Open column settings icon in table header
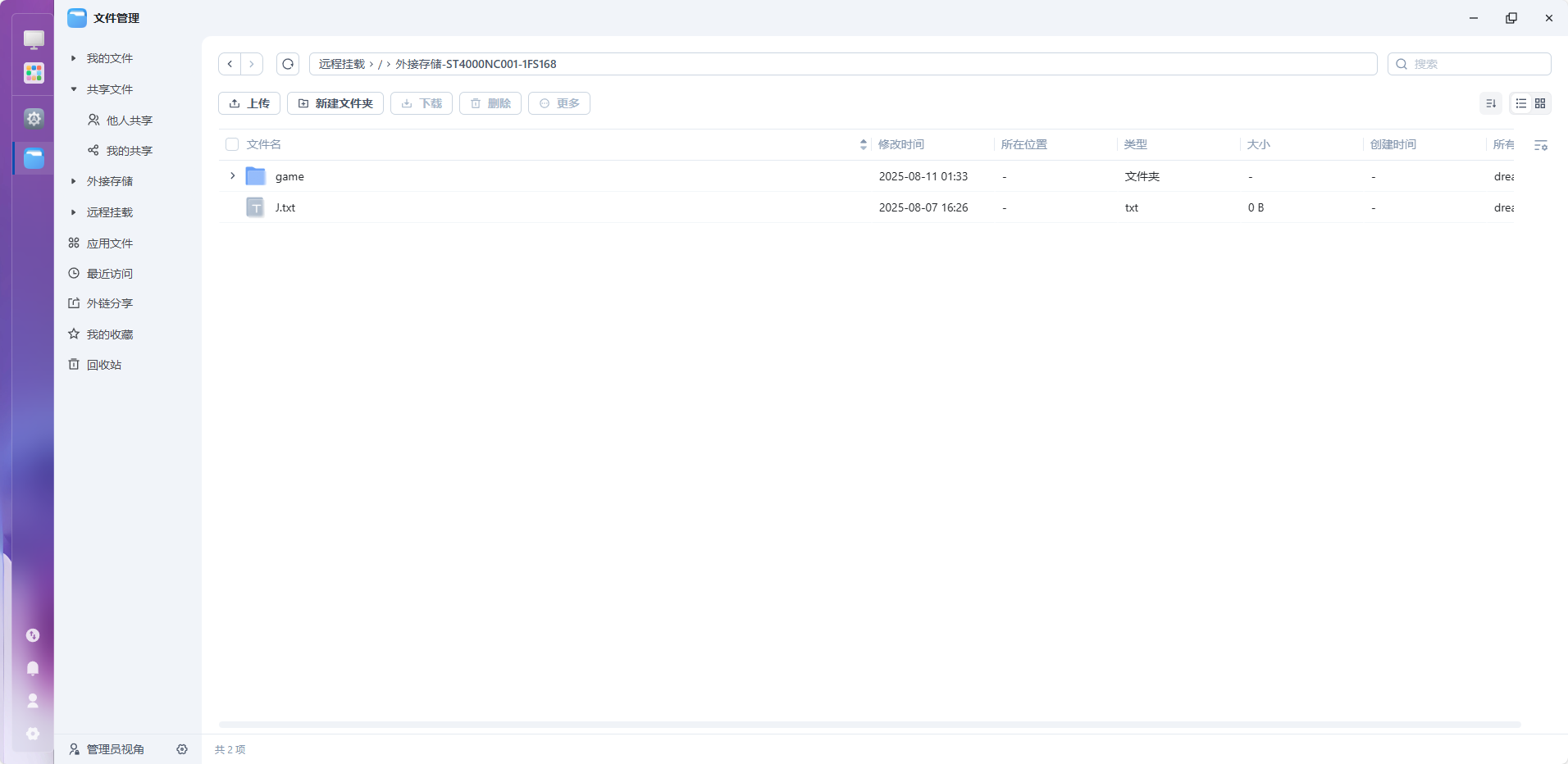 pyautogui.click(x=1541, y=145)
